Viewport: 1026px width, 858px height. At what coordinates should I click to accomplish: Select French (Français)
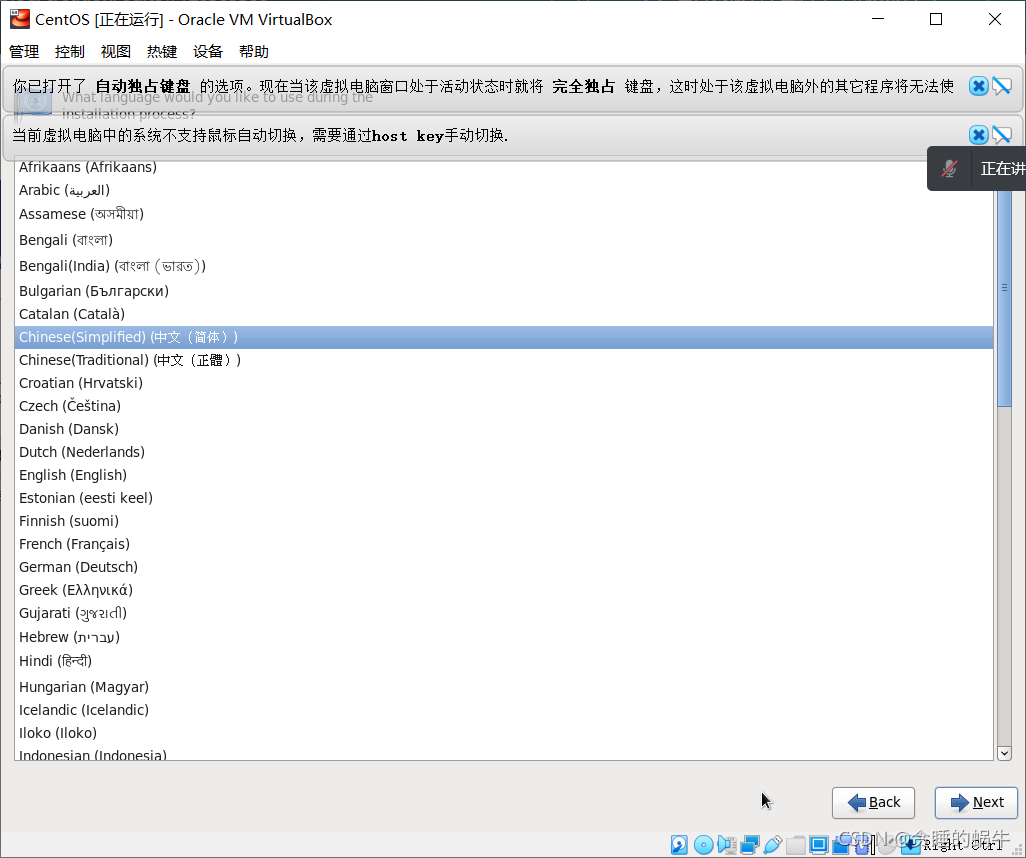click(x=503, y=544)
